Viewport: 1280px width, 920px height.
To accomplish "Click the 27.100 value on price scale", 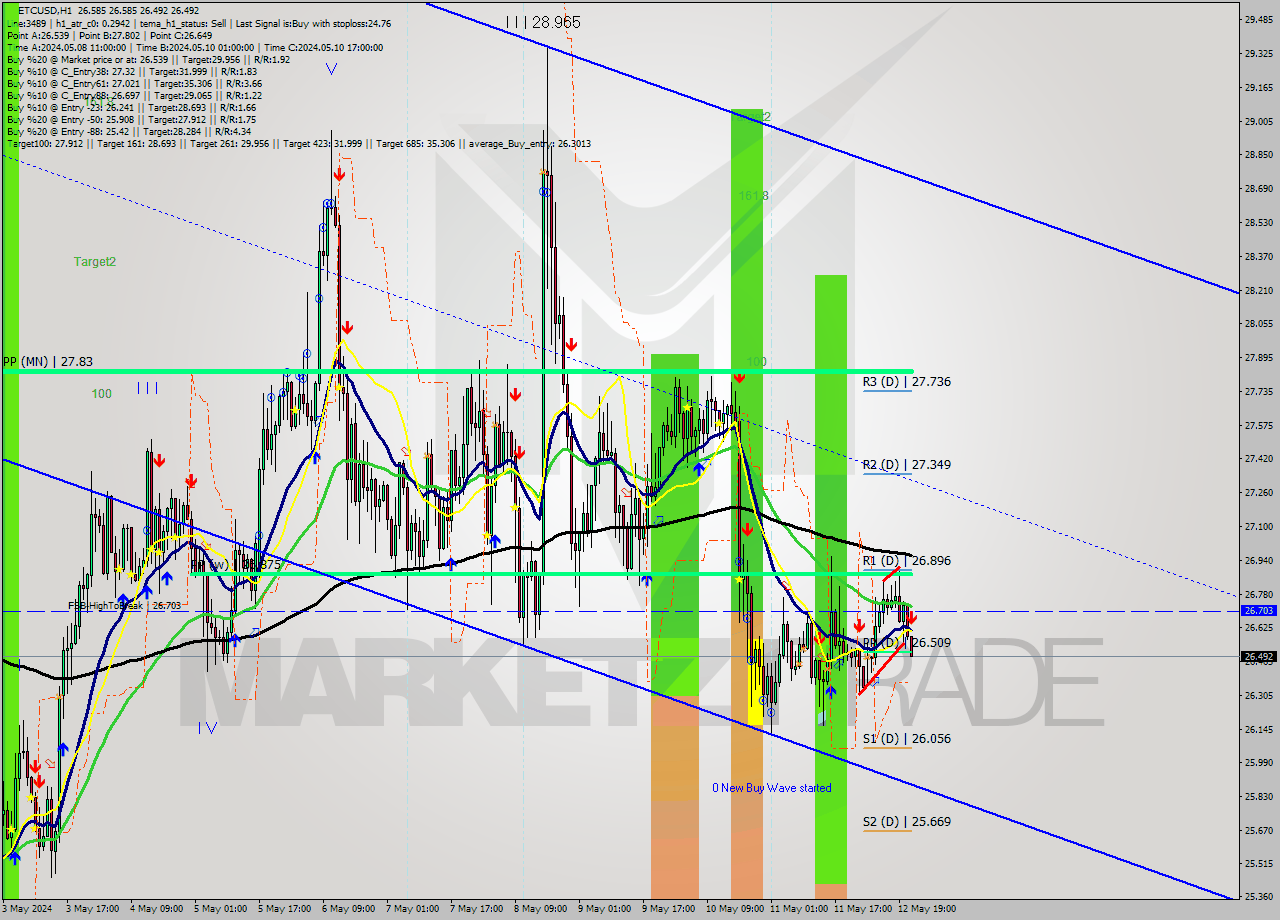I will [1258, 526].
